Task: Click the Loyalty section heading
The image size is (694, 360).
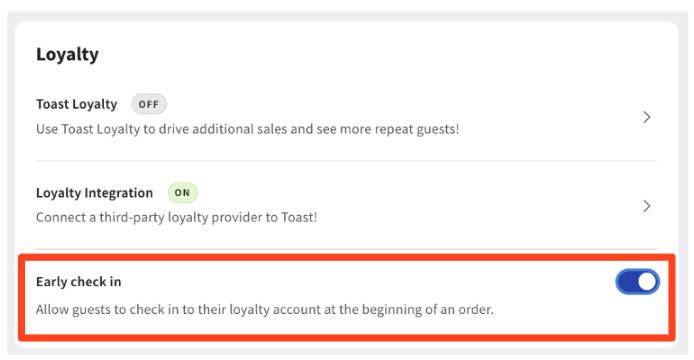Action: [x=67, y=55]
